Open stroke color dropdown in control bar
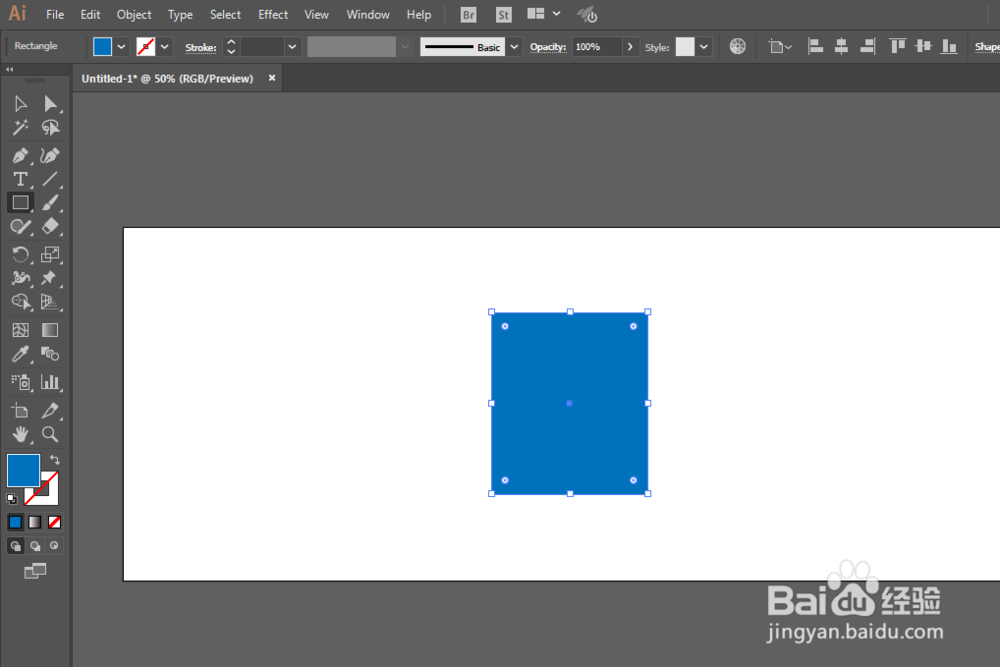 click(165, 47)
